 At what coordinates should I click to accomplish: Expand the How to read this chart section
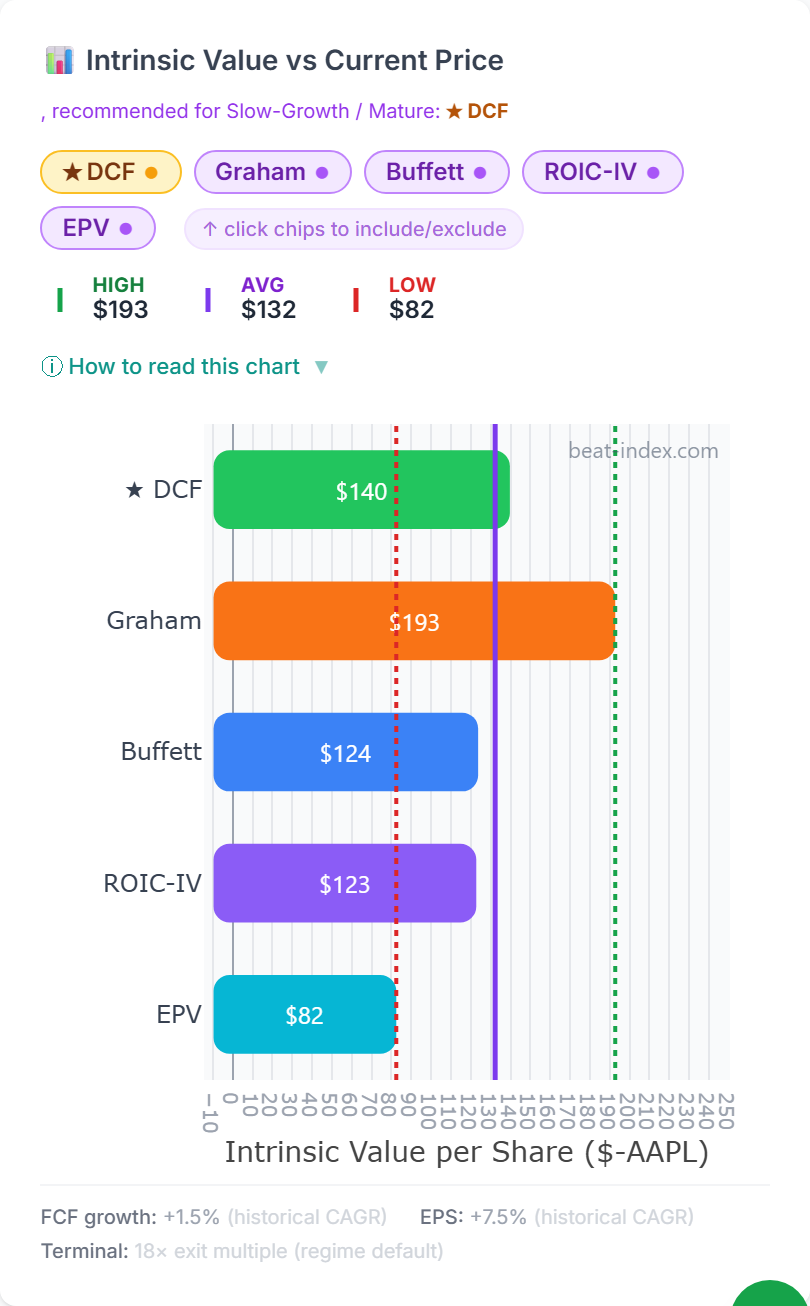coord(185,367)
